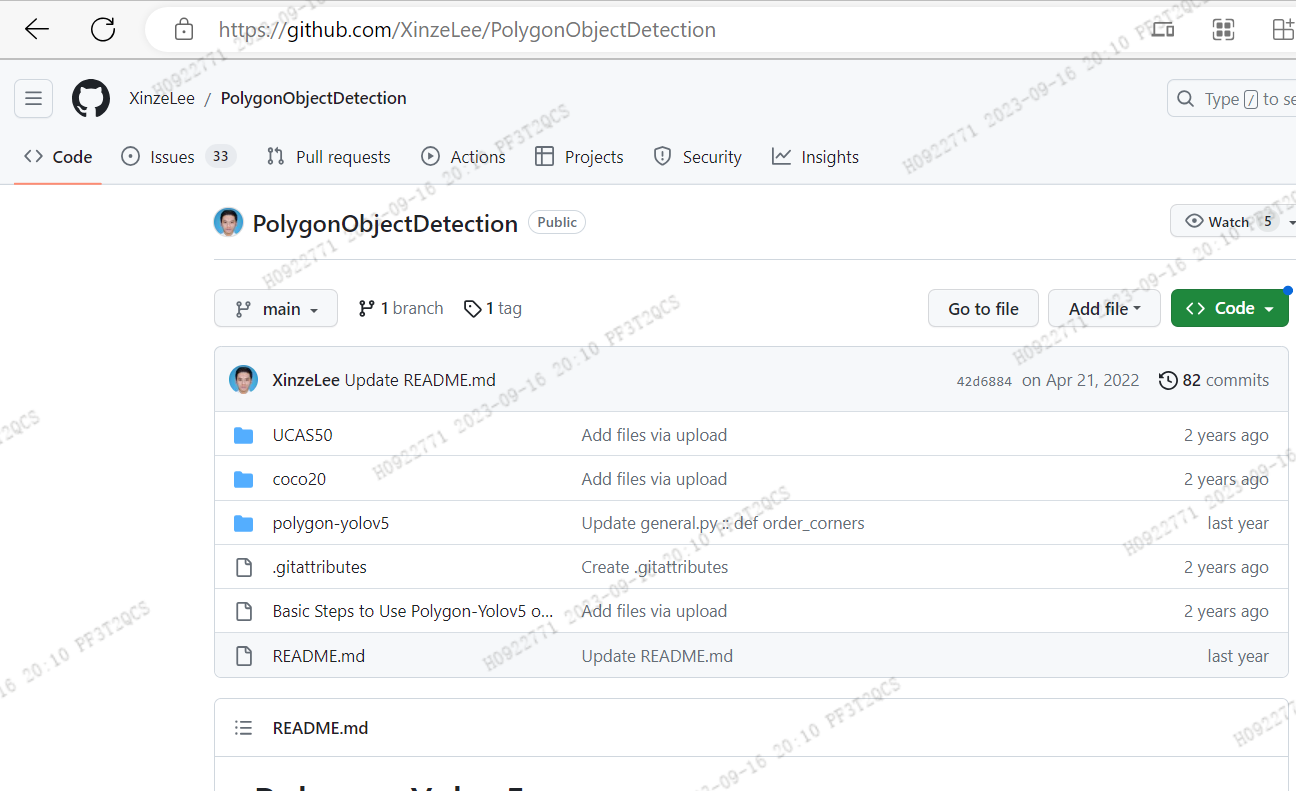Open the 82 commits history
This screenshot has width=1296, height=791.
(1214, 380)
